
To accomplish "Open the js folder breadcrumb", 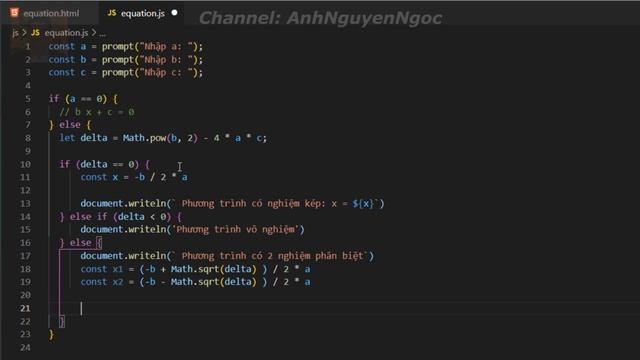I will [15, 33].
